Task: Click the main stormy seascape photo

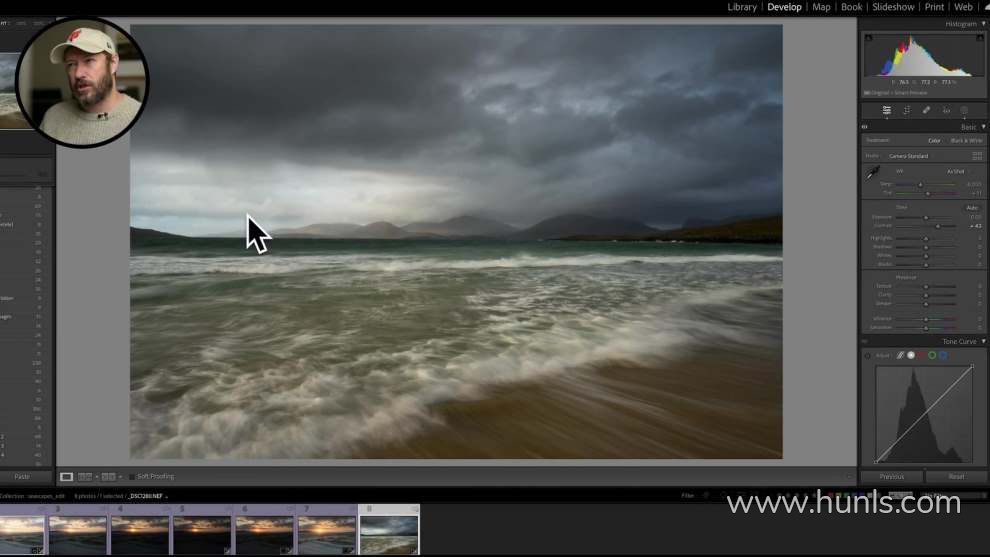Action: coord(456,241)
